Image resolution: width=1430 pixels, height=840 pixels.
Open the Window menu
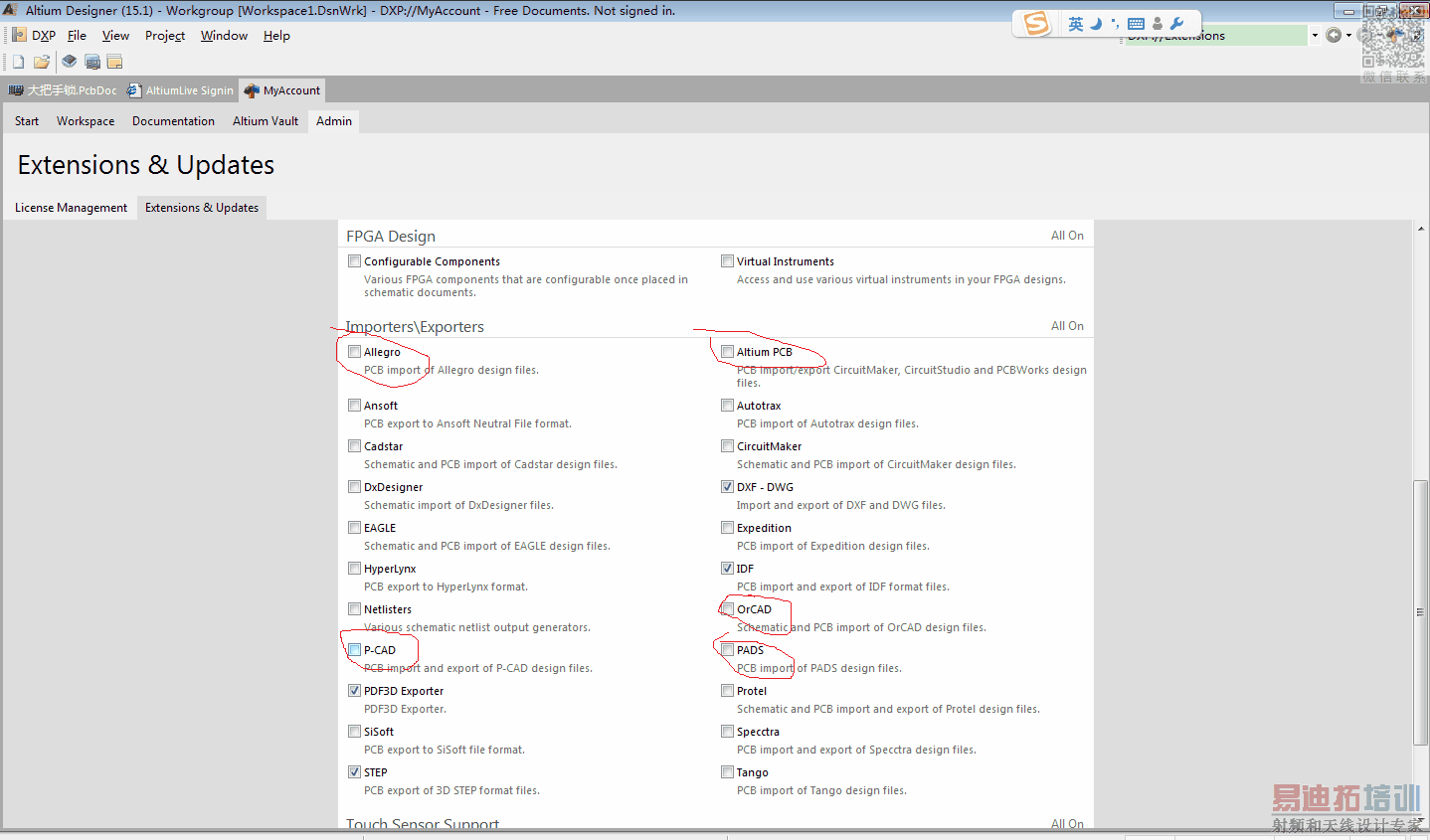click(x=224, y=36)
